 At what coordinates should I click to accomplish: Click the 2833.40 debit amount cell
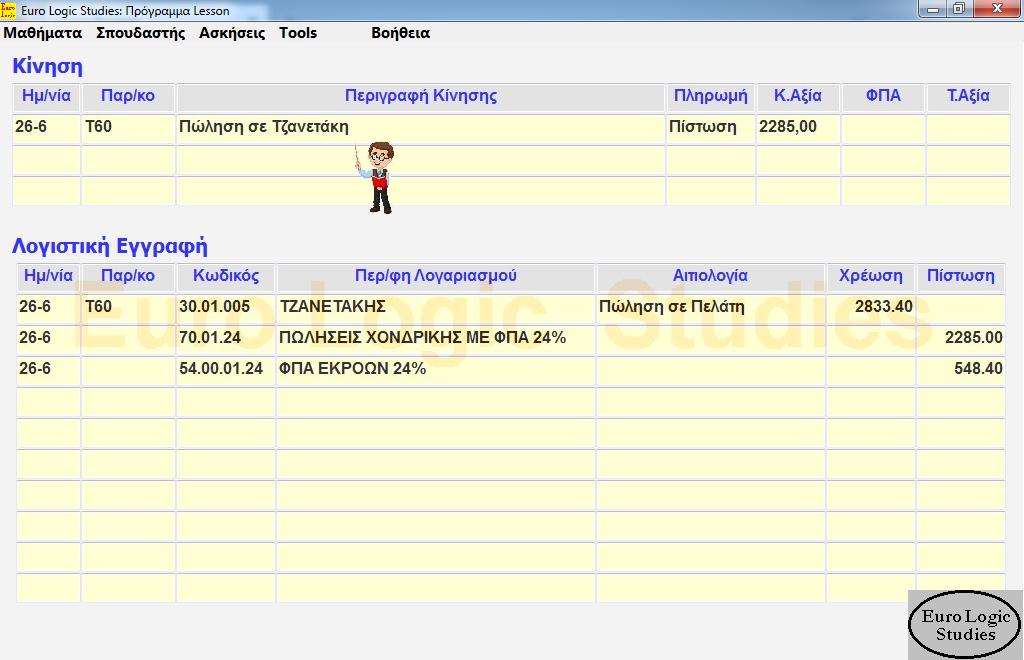coord(870,308)
